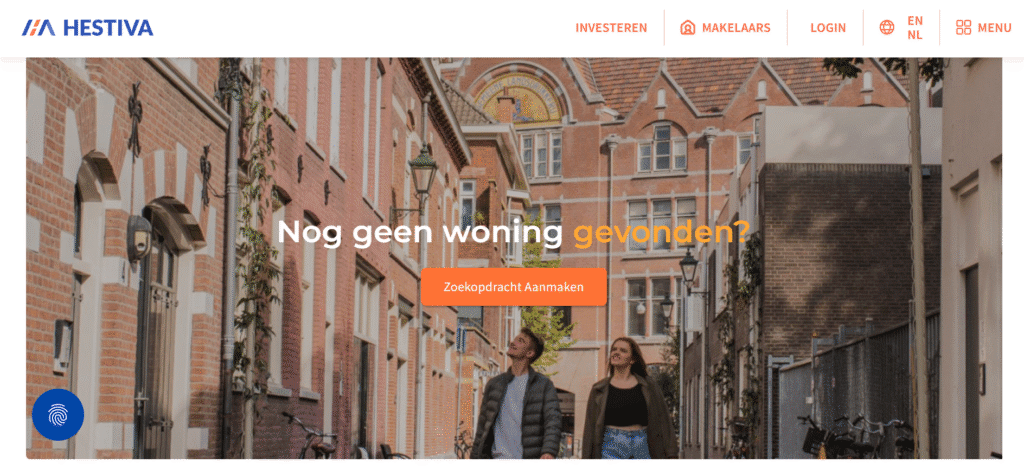Go to the MAKELAARS page text
This screenshot has height=470, width=1024.
[x=736, y=28]
